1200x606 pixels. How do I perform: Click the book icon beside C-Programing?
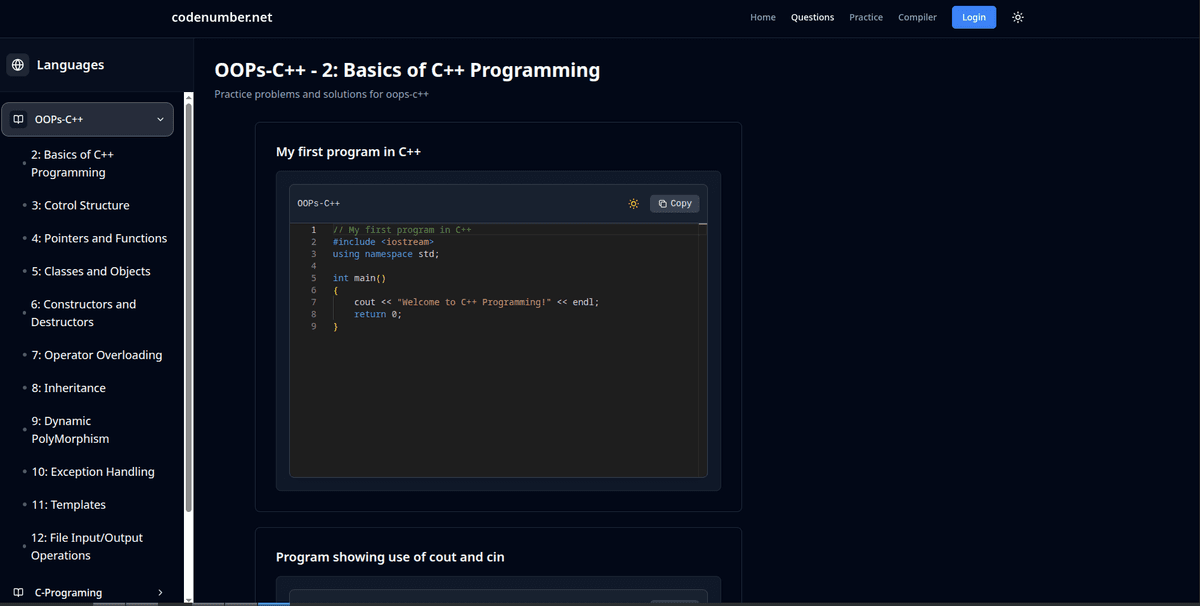click(17, 592)
